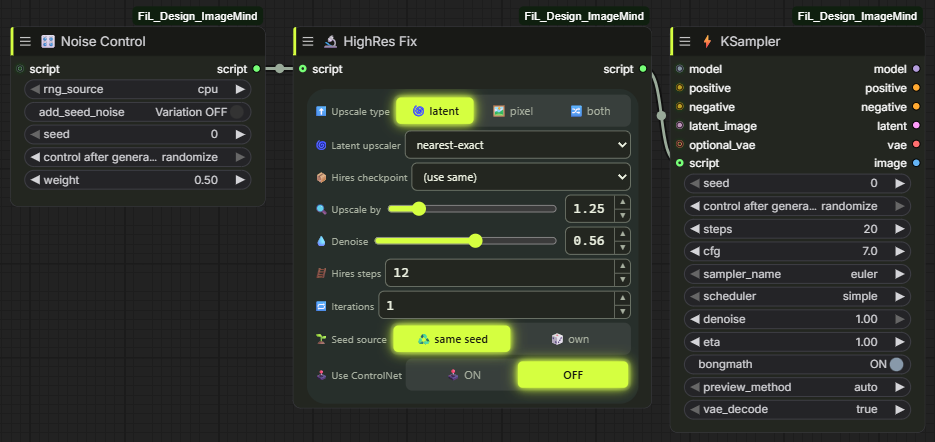Click the KSampler negative input socket
The width and height of the screenshot is (935, 442).
pos(679,107)
